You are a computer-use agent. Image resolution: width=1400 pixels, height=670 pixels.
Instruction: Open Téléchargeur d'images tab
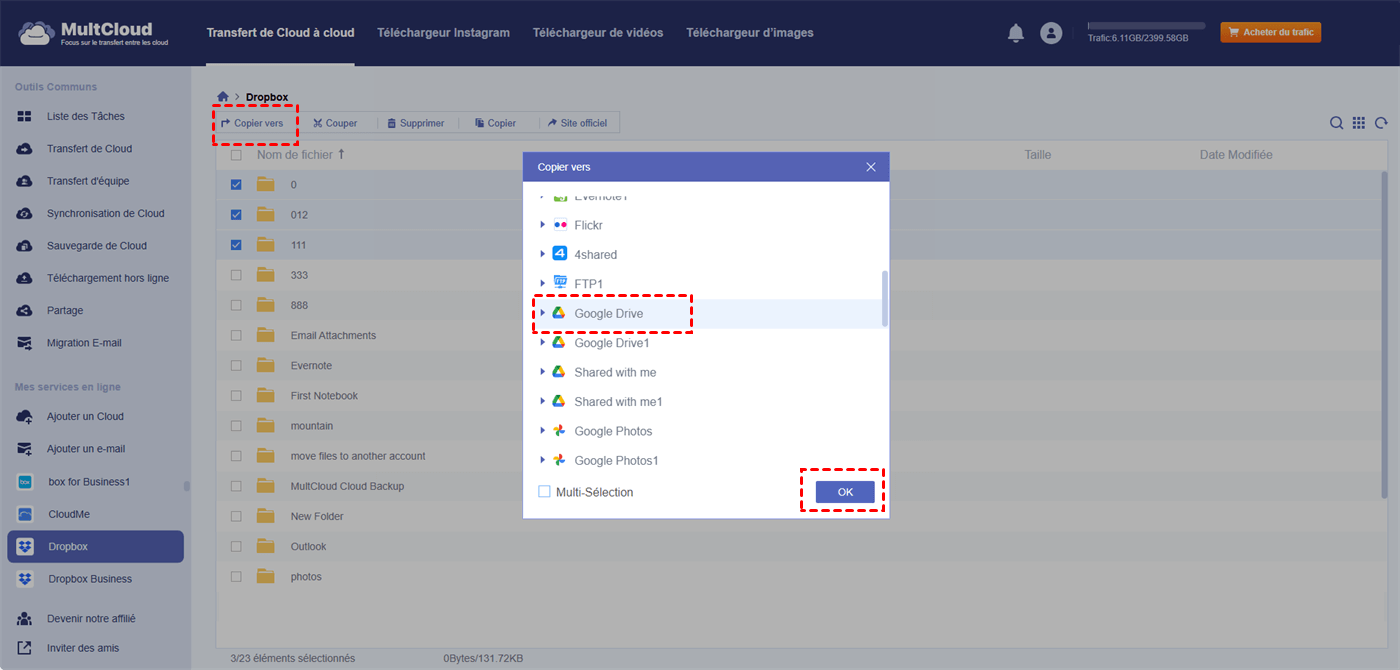(x=750, y=33)
